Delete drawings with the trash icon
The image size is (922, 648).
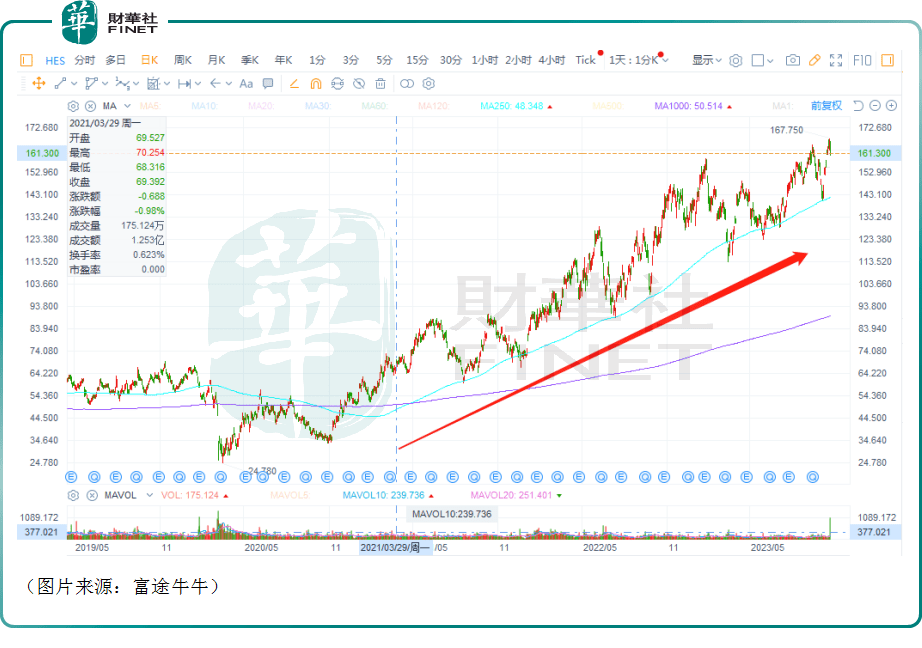pyautogui.click(x=383, y=84)
